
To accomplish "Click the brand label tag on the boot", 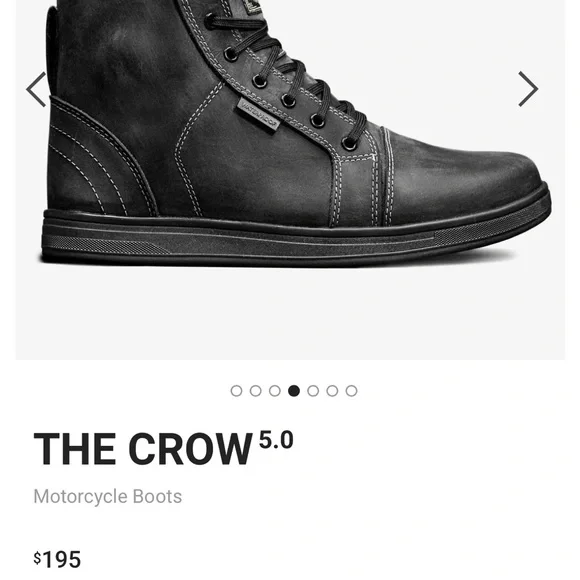I will [259, 115].
